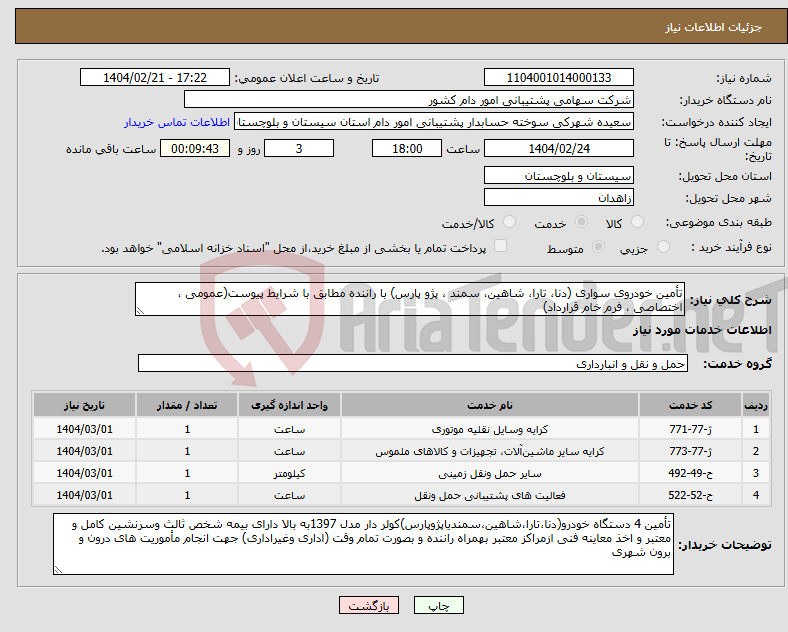The height and width of the screenshot is (632, 788).
Task: Click the بازگشت back button
Action: (x=369, y=606)
